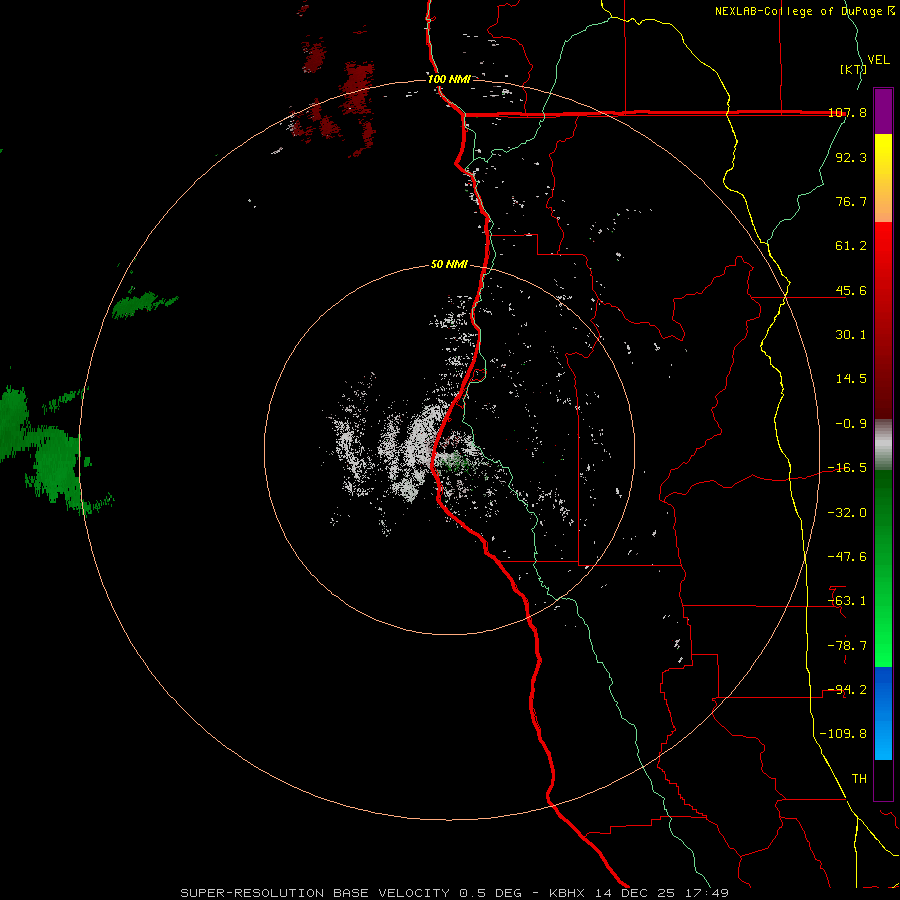Click the 61.2 velocity scale value
Viewport: 900px width, 900px height.
[851, 246]
